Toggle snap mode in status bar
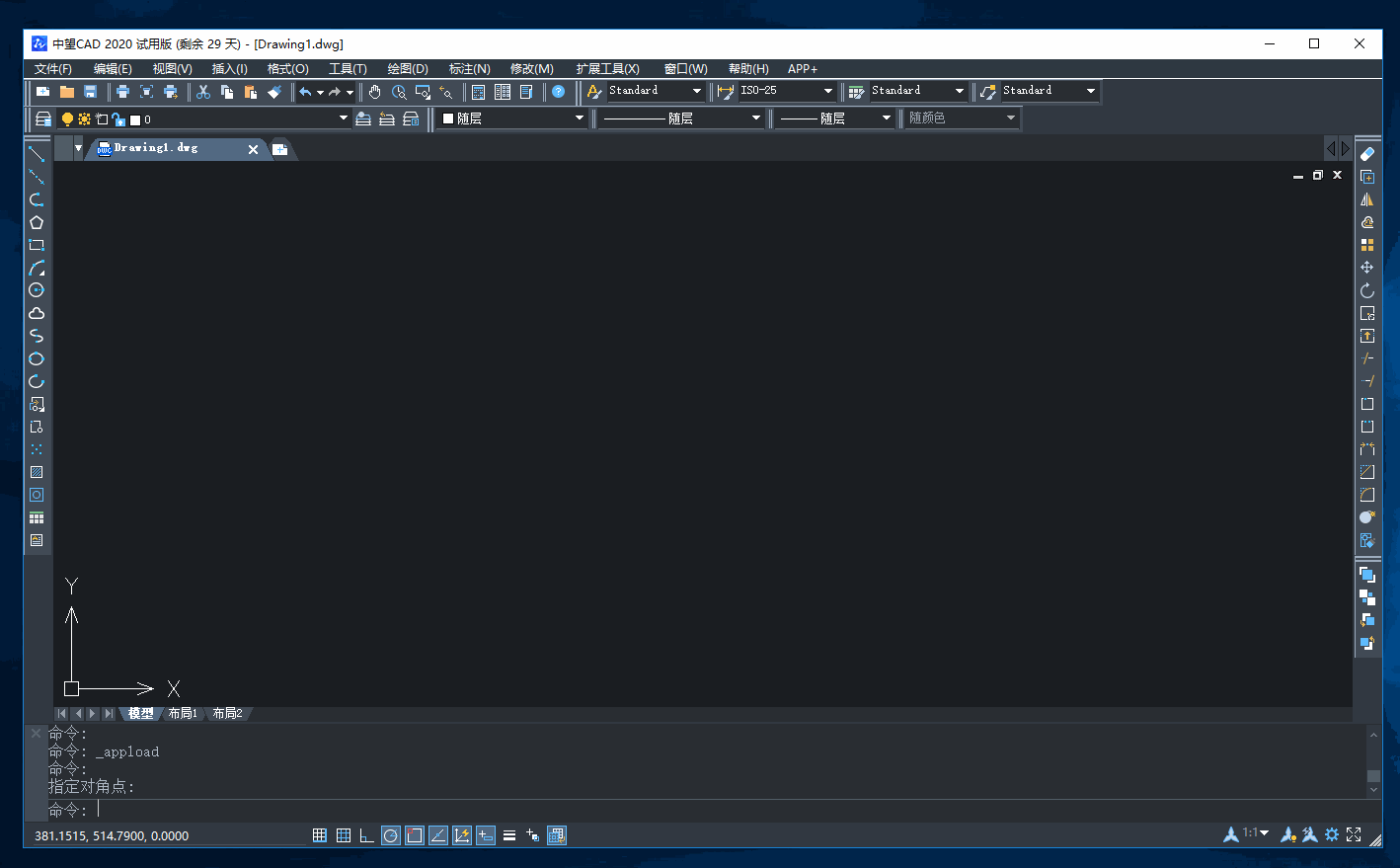The height and width of the screenshot is (868, 1400). 320,835
